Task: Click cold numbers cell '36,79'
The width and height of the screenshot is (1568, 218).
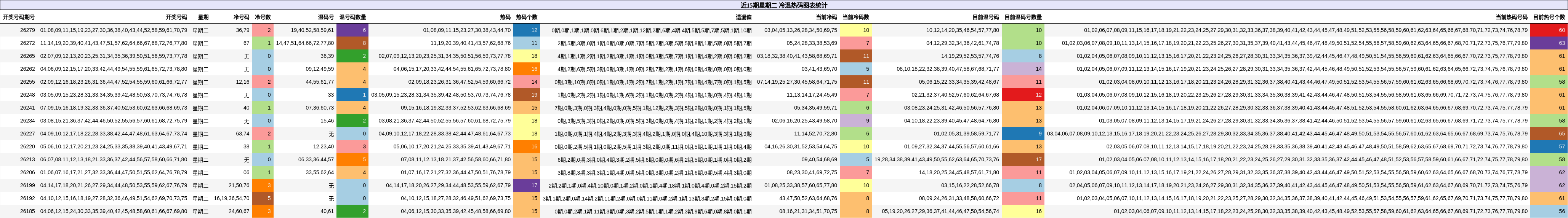Action: [242, 30]
